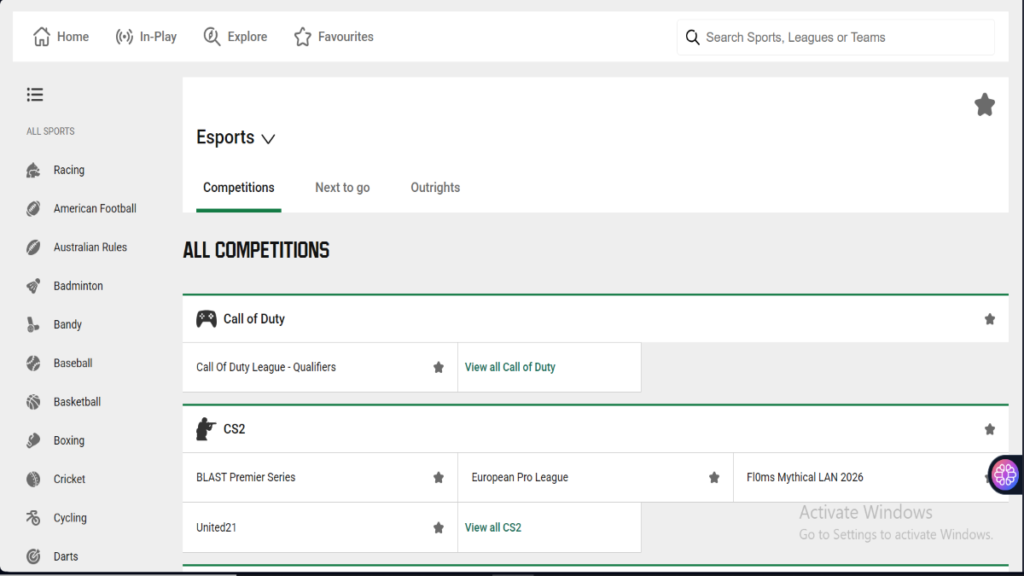Select the Cricket icon in the sidebar

coord(33,478)
